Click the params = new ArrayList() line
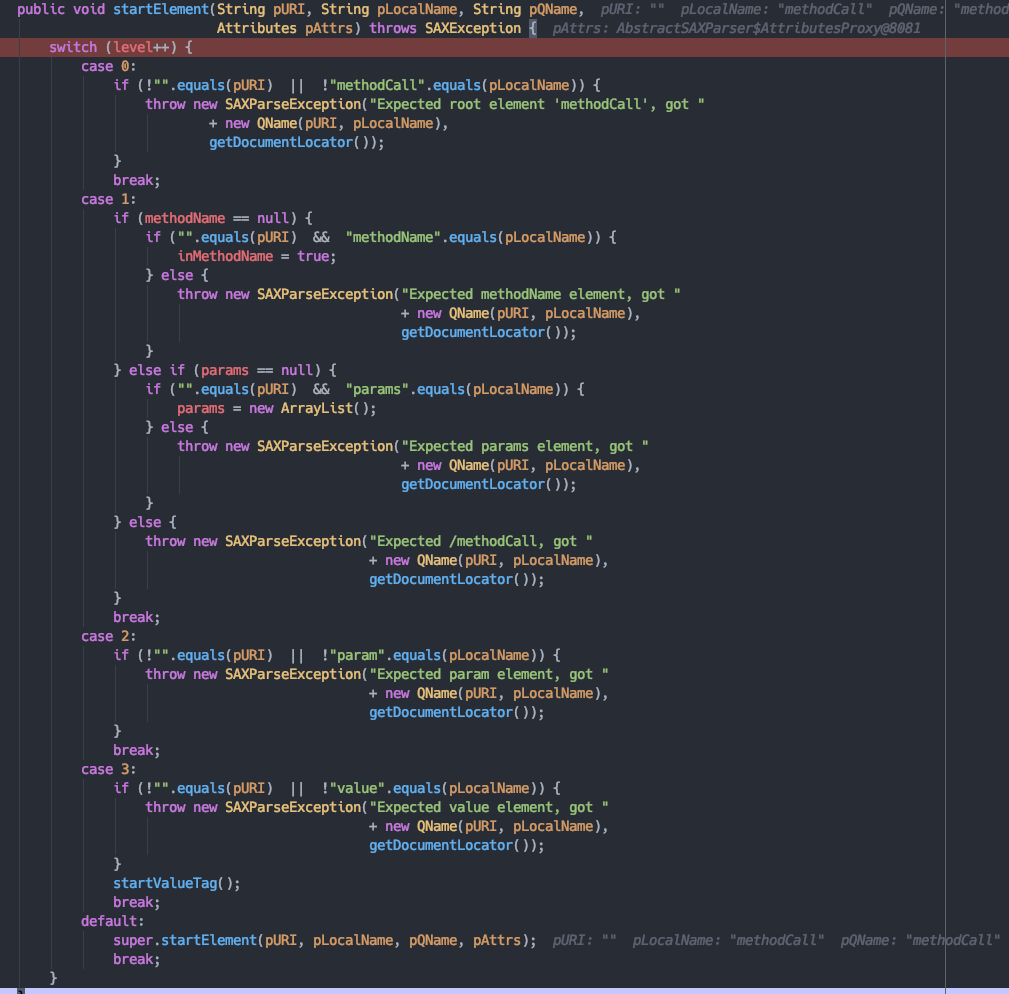 pyautogui.click(x=277, y=409)
